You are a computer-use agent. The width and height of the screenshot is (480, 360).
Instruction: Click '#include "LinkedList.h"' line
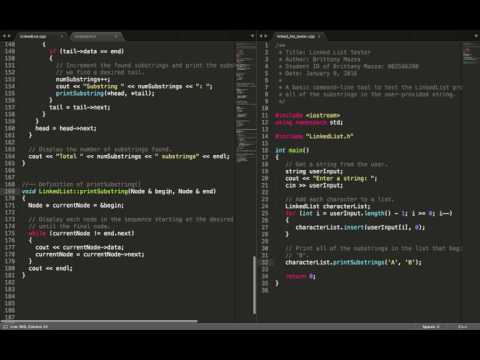pos(314,136)
